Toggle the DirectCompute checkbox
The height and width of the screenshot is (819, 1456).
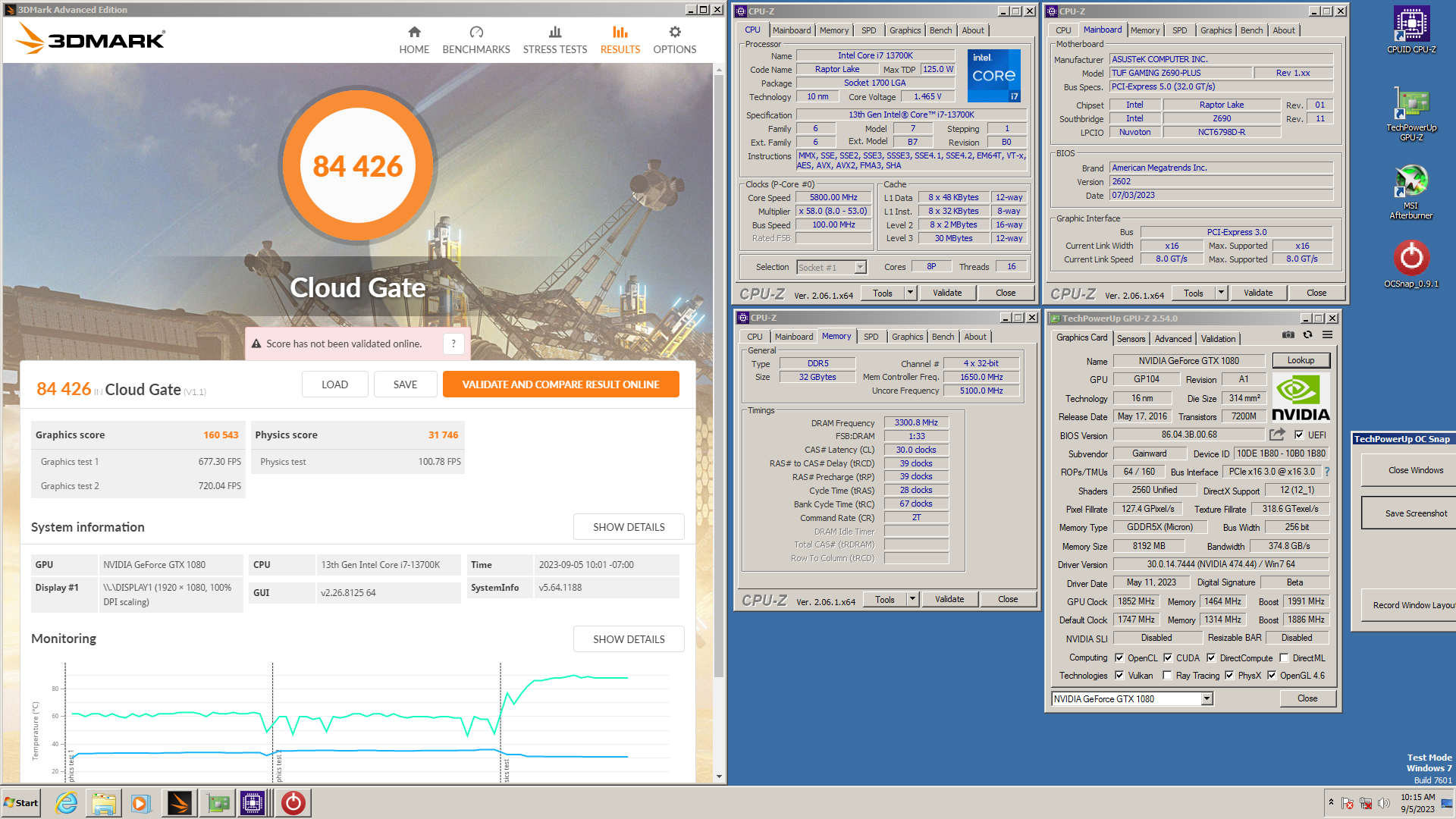pos(1211,657)
